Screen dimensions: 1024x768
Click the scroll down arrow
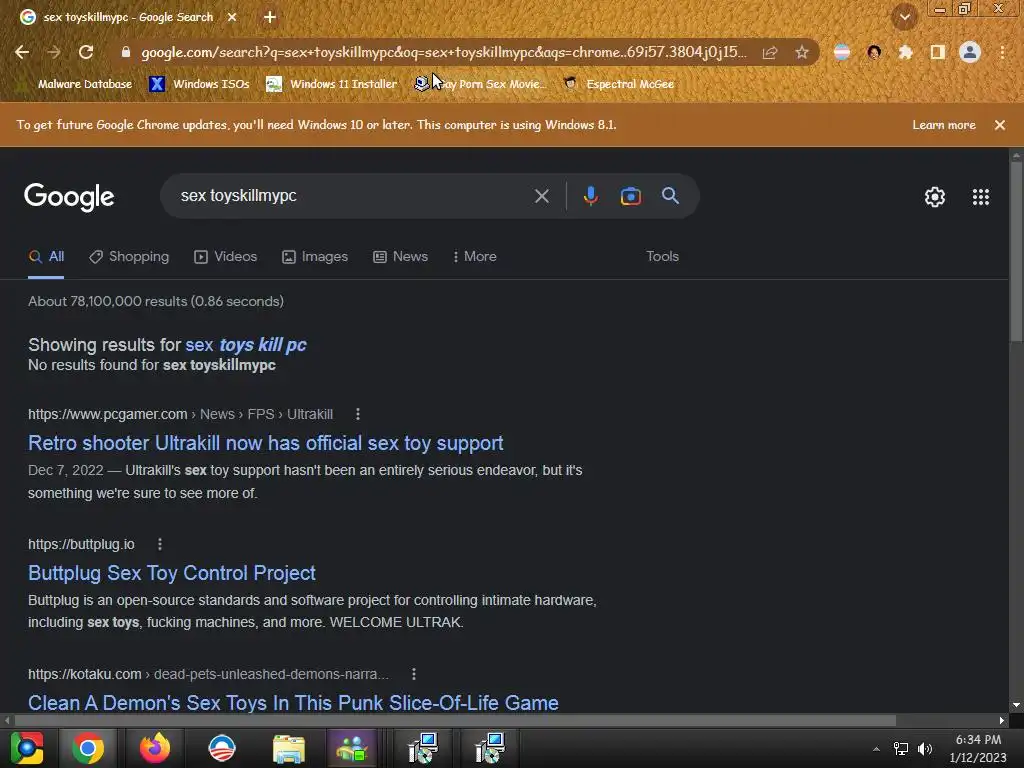click(x=1016, y=705)
